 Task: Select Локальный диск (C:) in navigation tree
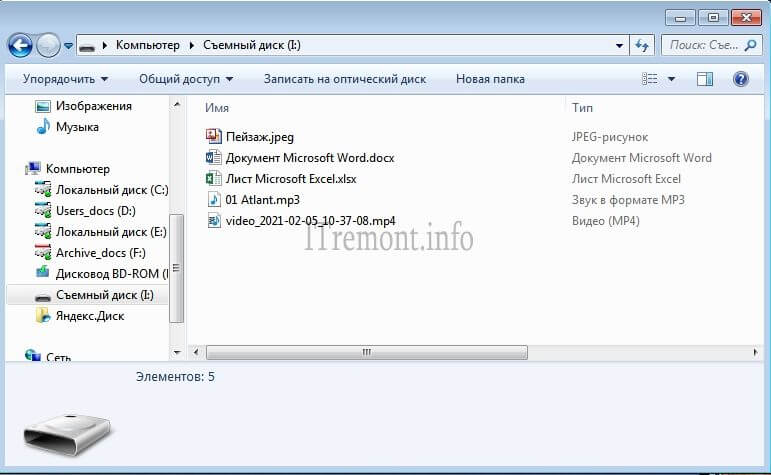click(111, 190)
